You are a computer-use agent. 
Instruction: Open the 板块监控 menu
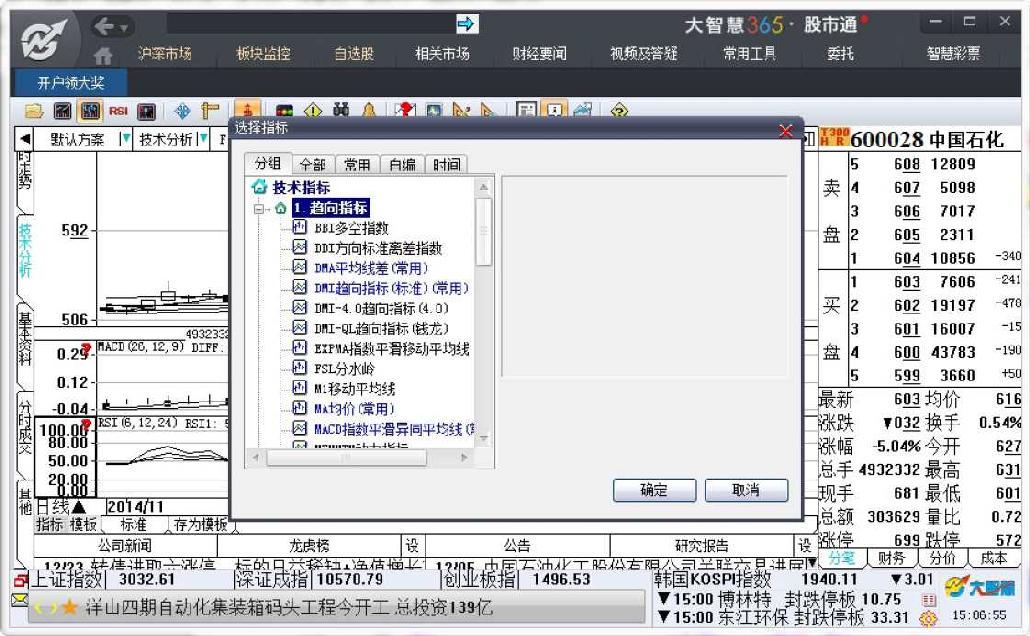click(263, 53)
